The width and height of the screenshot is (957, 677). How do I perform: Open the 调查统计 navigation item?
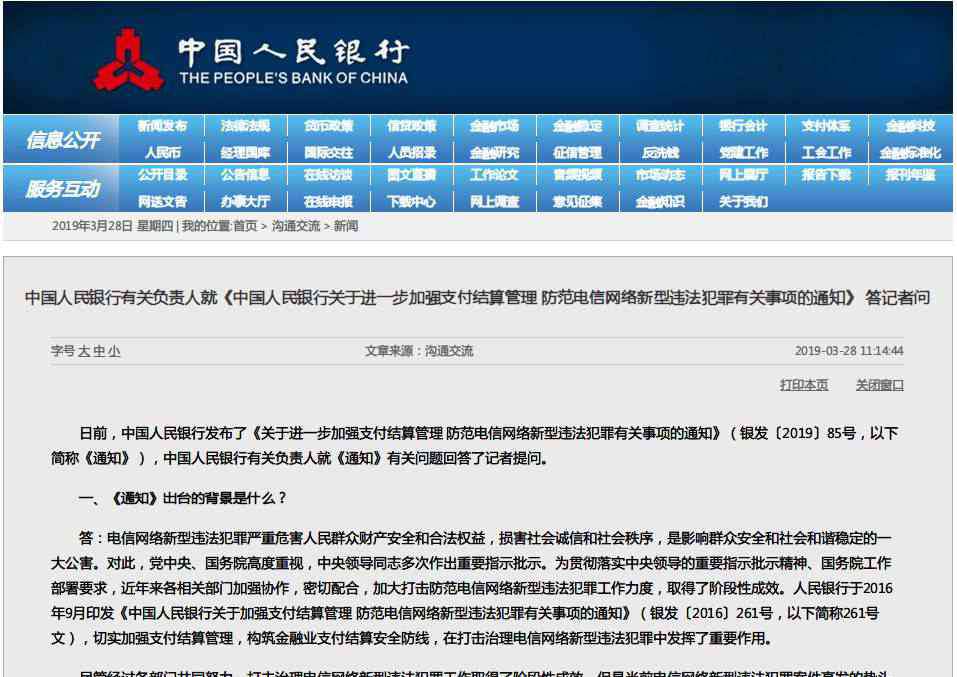660,126
